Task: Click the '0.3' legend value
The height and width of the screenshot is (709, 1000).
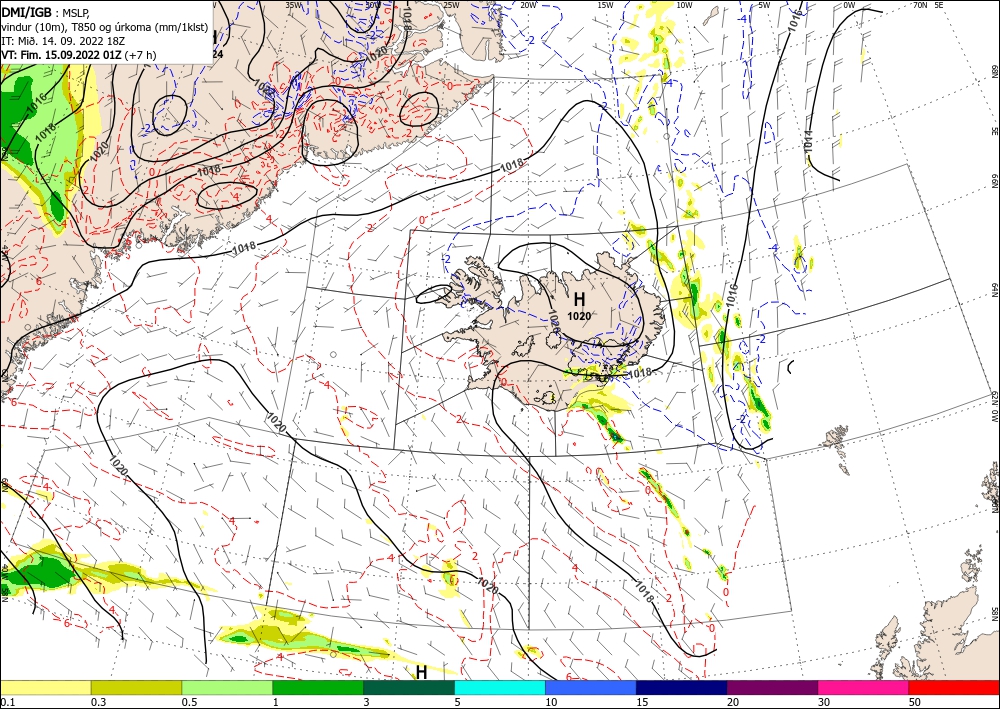Action: pos(98,702)
